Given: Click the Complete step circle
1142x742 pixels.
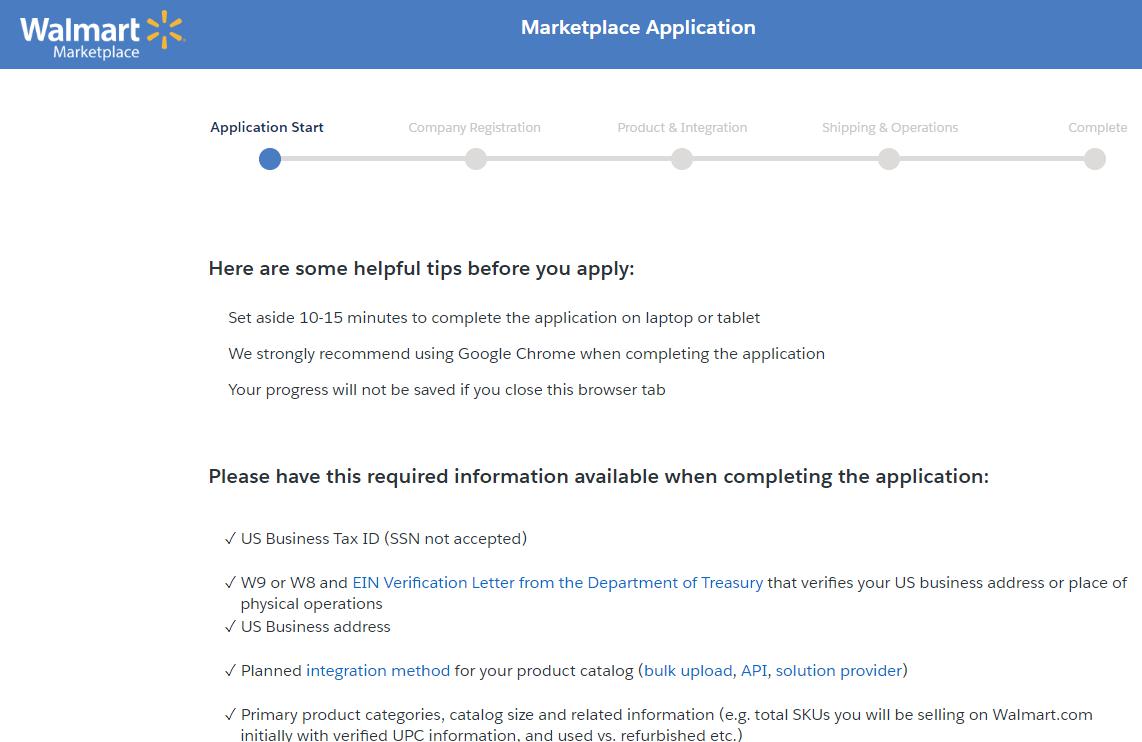Looking at the screenshot, I should (1095, 159).
